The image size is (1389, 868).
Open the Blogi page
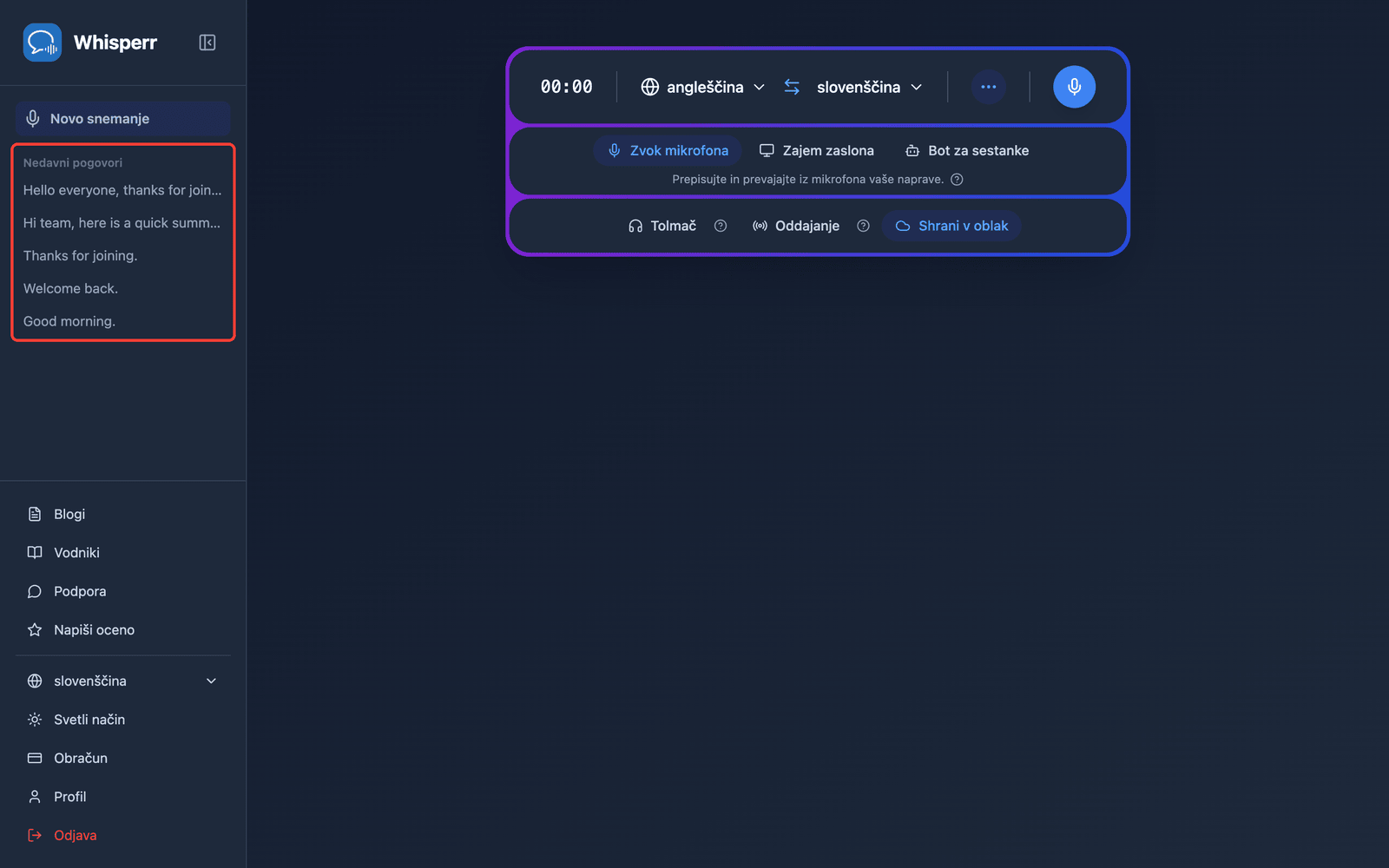point(122,514)
